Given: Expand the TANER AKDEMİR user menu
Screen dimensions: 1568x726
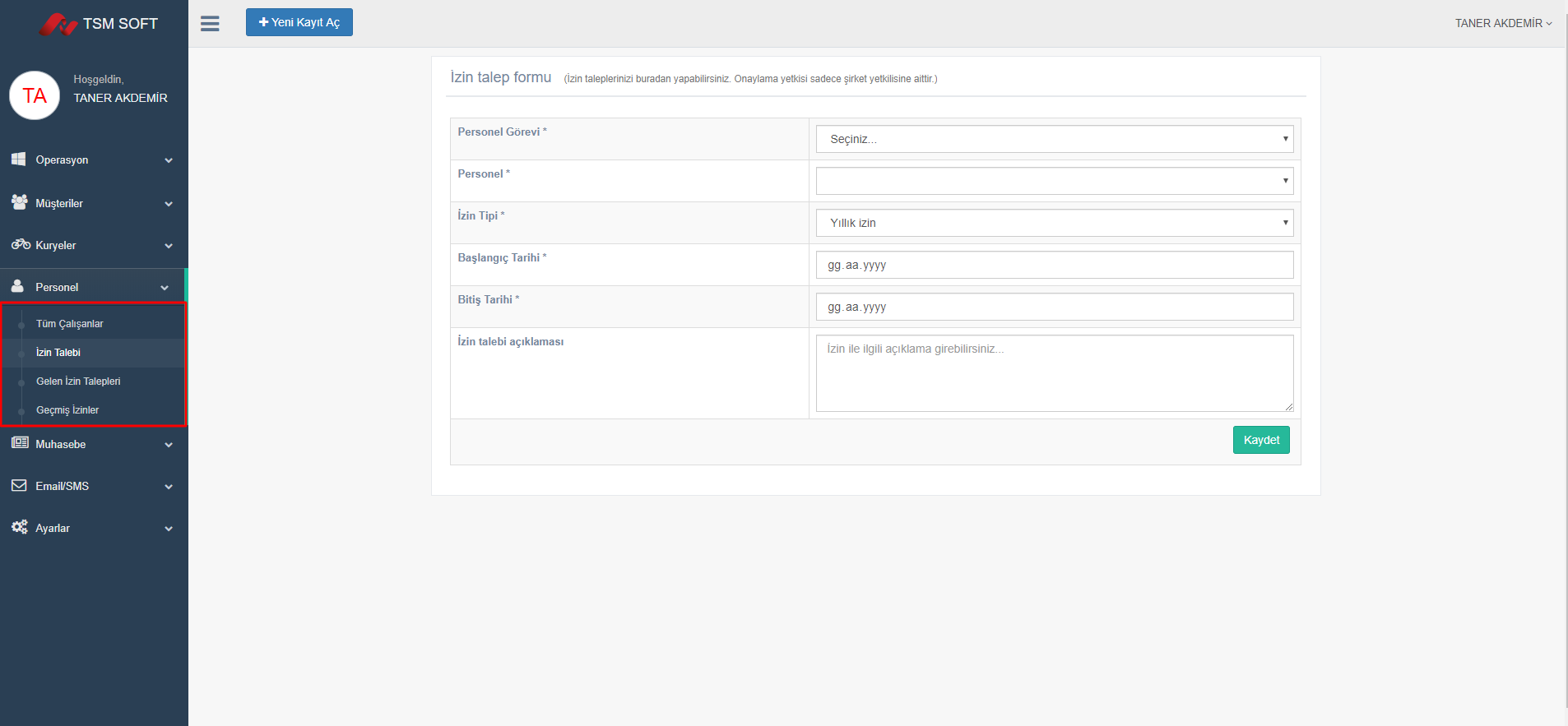Looking at the screenshot, I should (x=1502, y=23).
